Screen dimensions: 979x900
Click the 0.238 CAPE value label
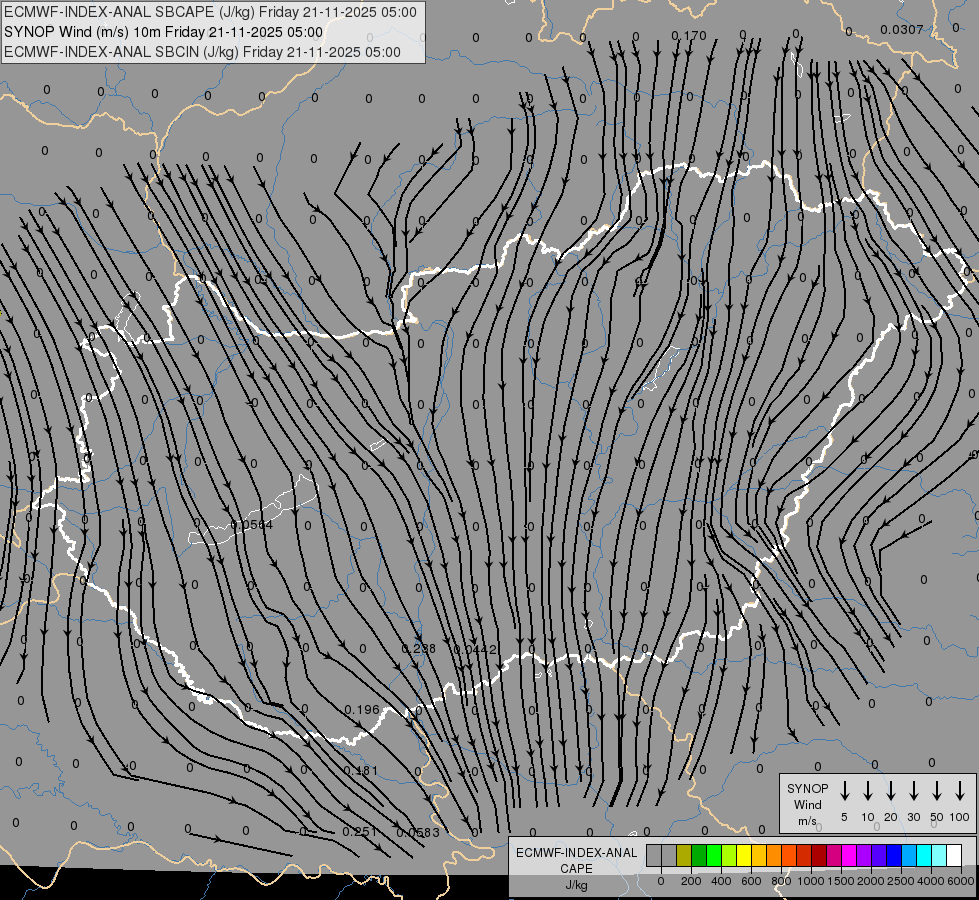[x=419, y=649]
